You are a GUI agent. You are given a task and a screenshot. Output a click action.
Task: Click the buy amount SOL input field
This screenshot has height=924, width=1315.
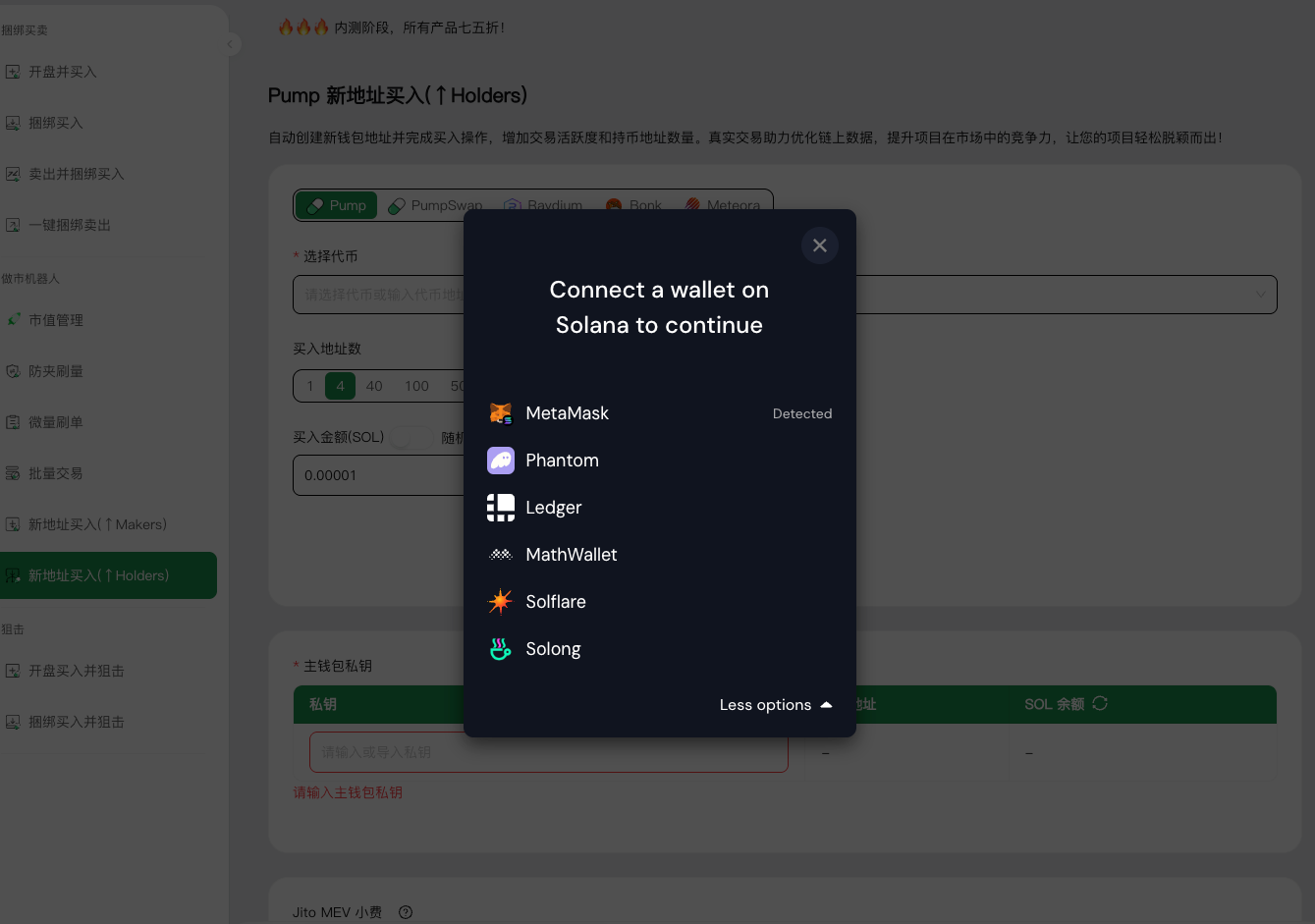click(x=378, y=475)
